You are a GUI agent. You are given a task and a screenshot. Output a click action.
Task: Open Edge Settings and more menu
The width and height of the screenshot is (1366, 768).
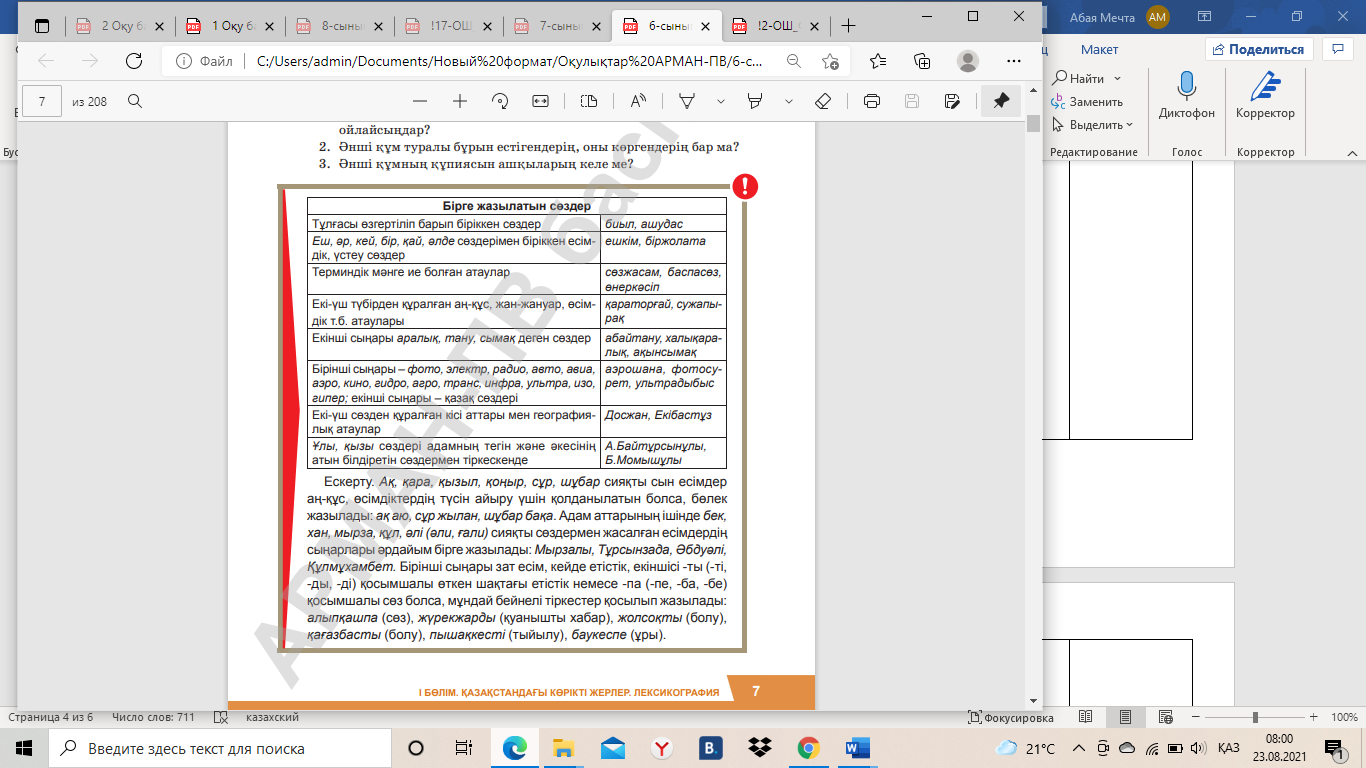tap(1012, 61)
